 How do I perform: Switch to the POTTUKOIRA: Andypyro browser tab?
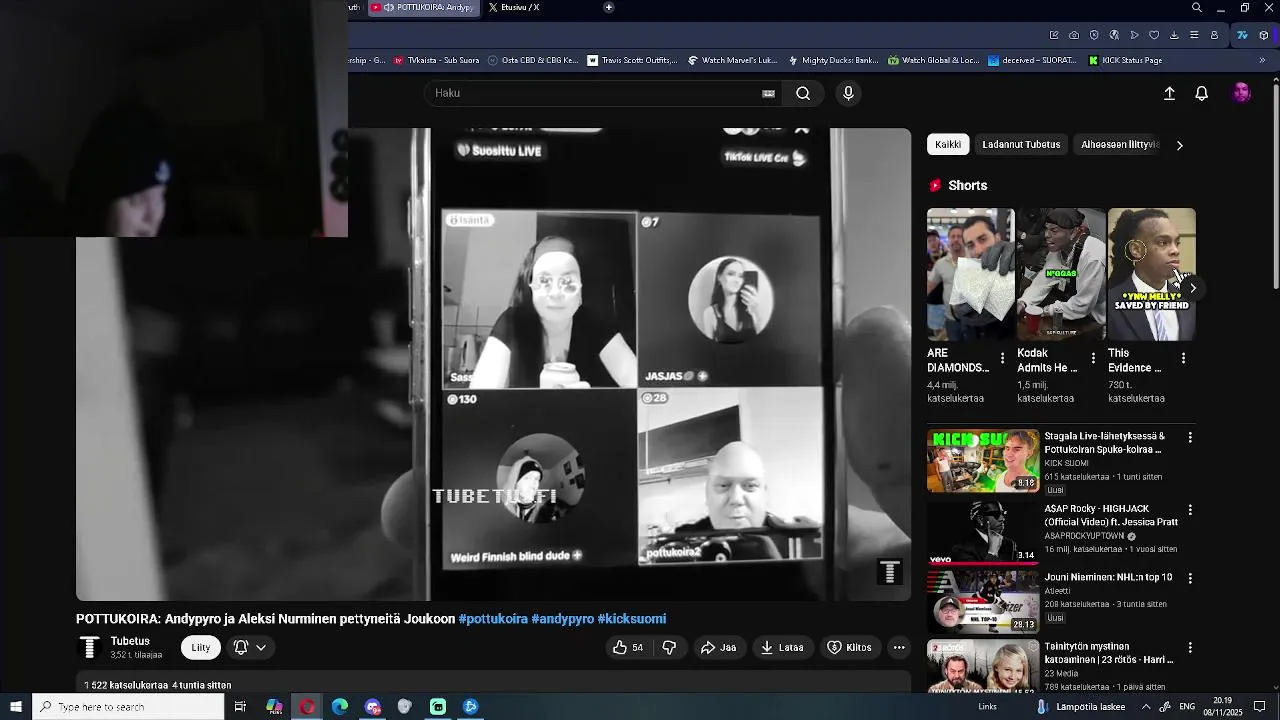pyautogui.click(x=424, y=7)
